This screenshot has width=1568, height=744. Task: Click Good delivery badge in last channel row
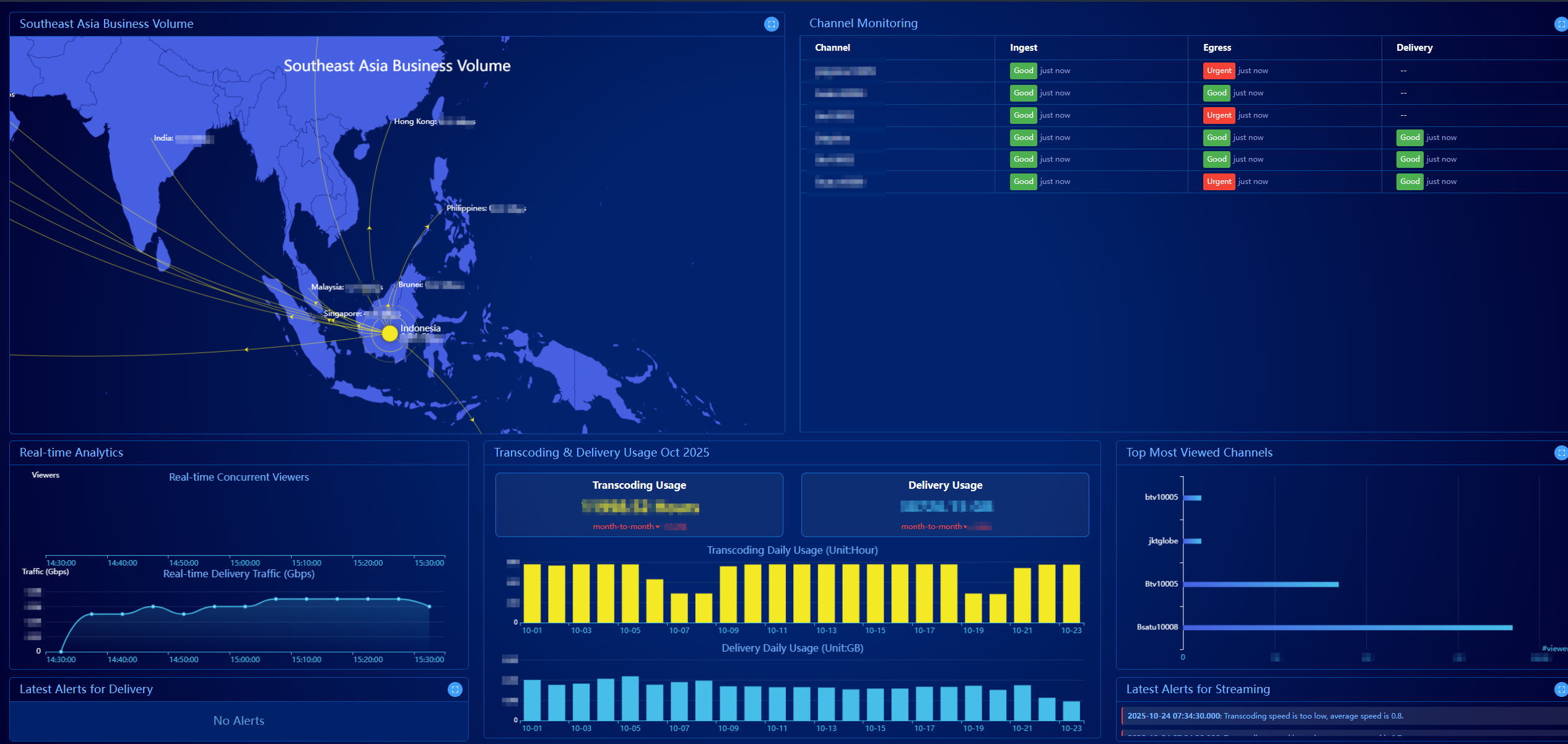(x=1409, y=182)
